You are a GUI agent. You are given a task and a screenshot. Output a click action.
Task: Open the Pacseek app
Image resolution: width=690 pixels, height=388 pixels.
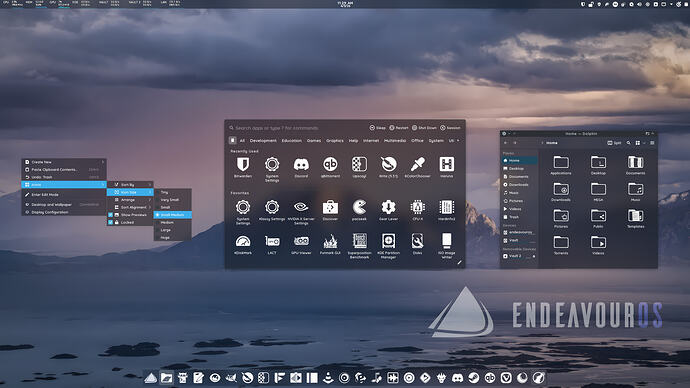click(x=359, y=210)
